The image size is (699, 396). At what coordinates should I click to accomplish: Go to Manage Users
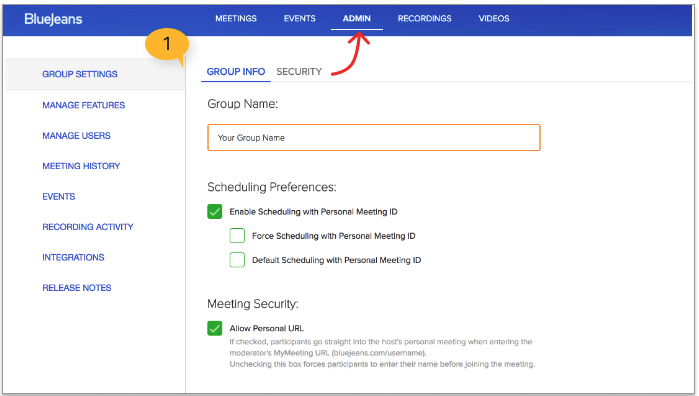(76, 136)
